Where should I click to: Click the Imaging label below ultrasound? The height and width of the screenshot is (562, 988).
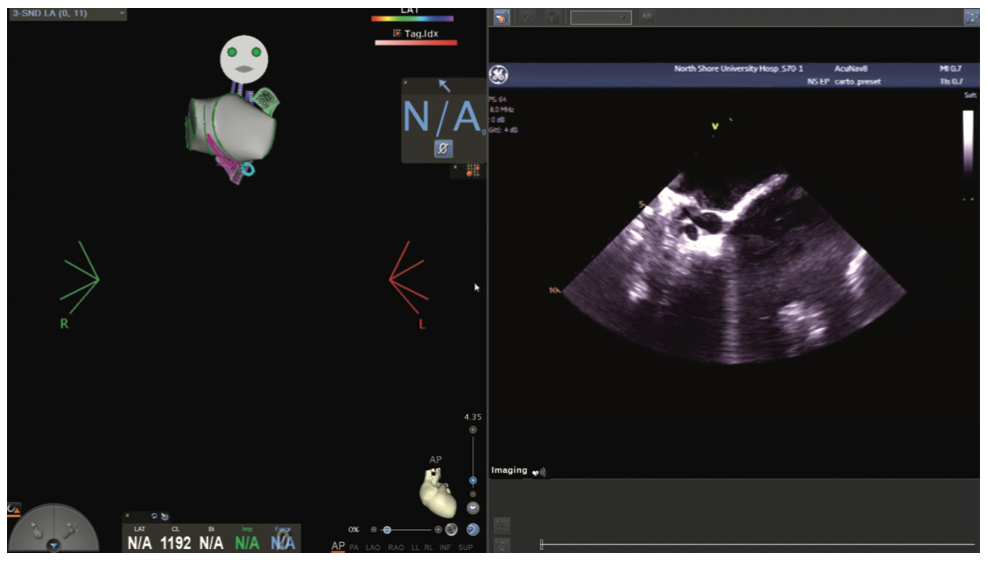point(509,470)
